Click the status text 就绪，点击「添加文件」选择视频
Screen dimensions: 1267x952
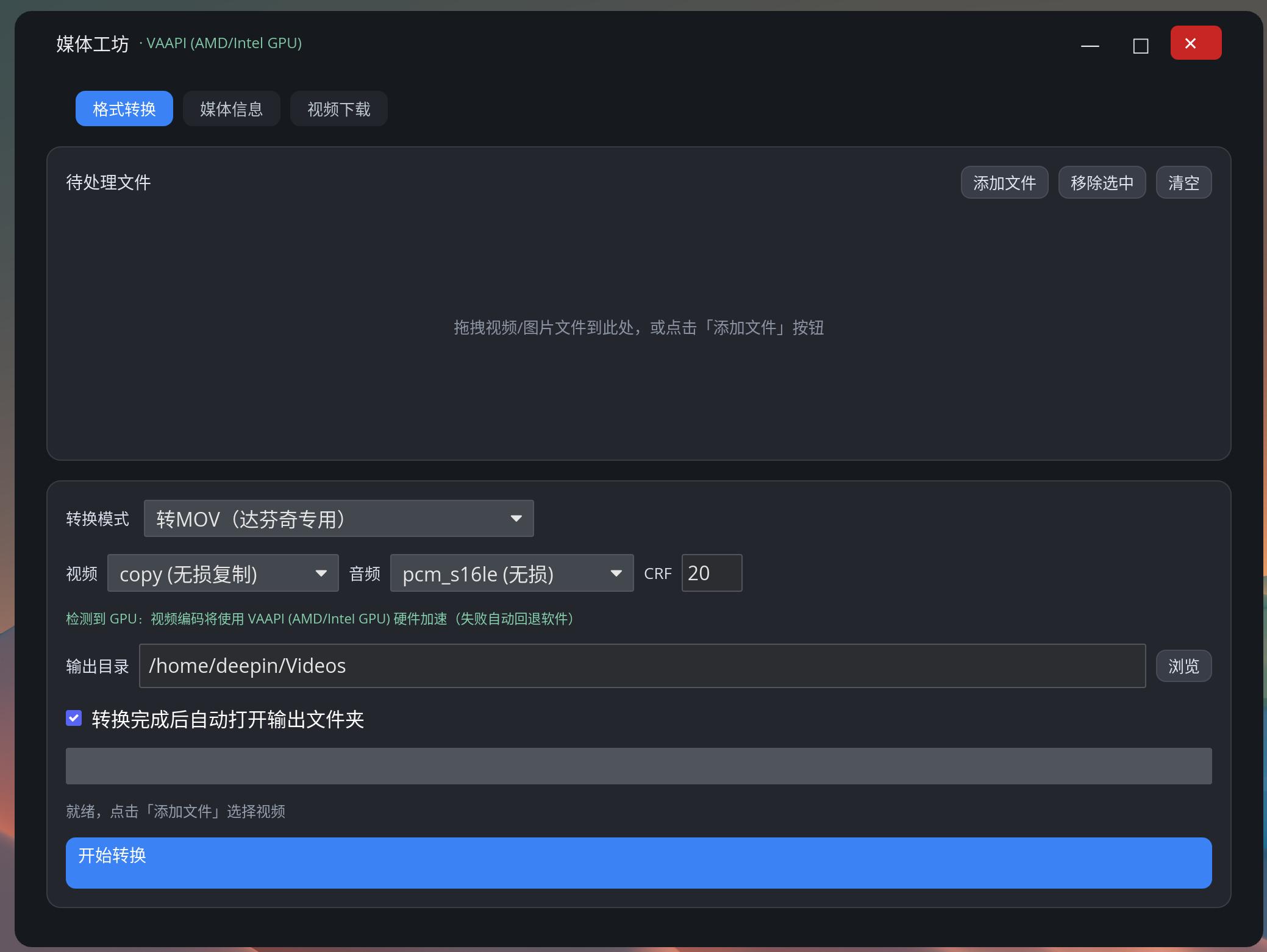point(176,811)
